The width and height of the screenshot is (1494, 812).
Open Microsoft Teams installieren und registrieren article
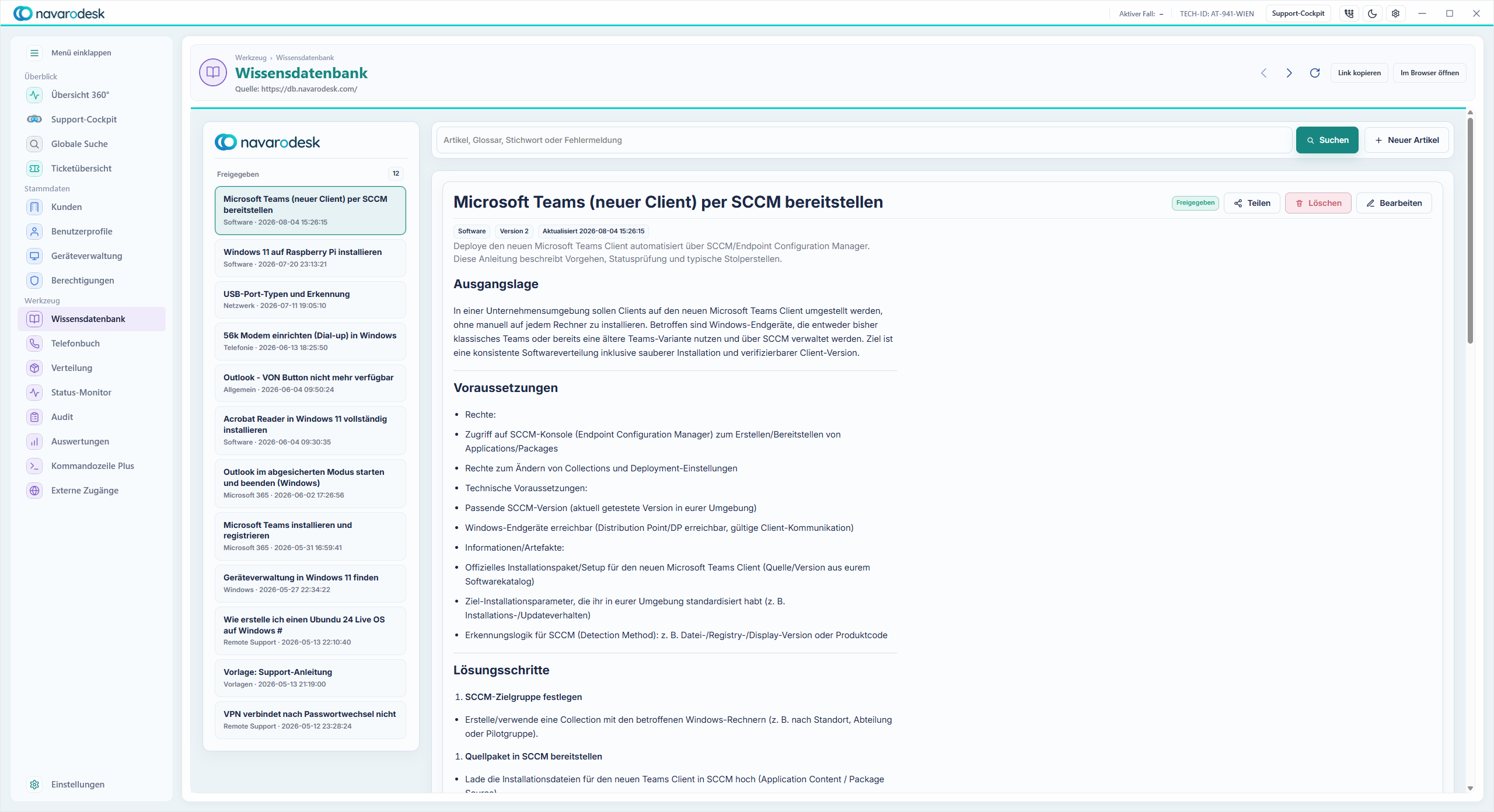310,536
